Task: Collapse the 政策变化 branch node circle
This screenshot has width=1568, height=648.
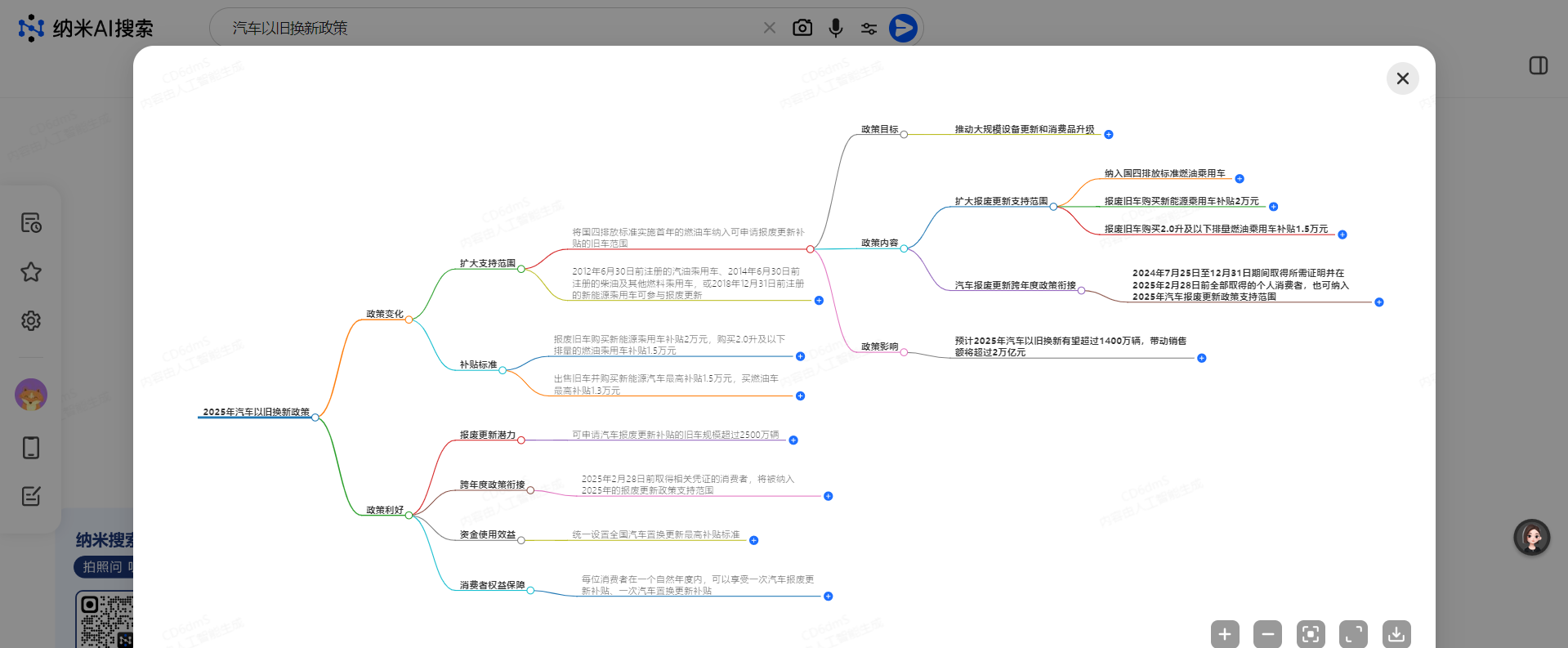Action: tap(409, 320)
